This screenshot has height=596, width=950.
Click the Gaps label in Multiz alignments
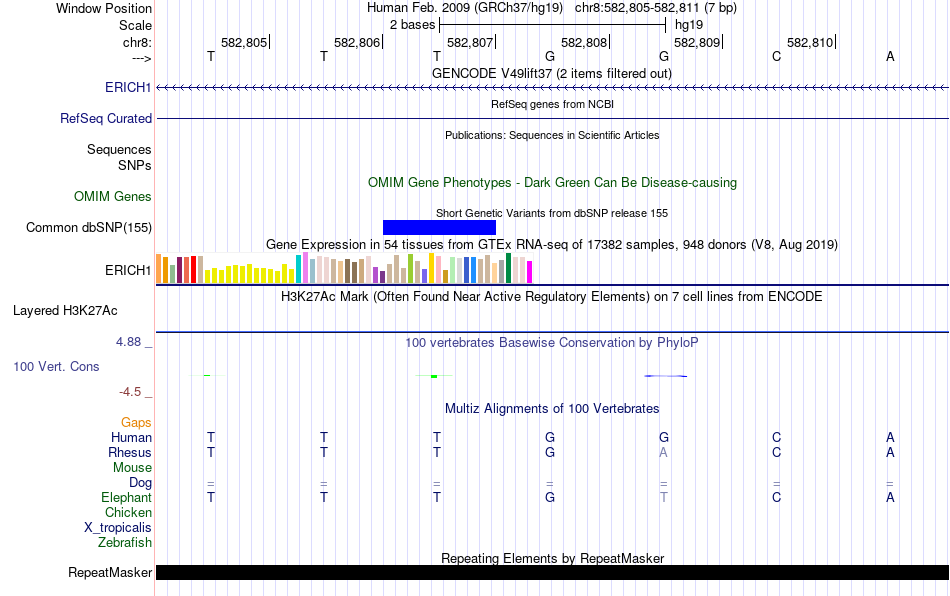pos(136,422)
